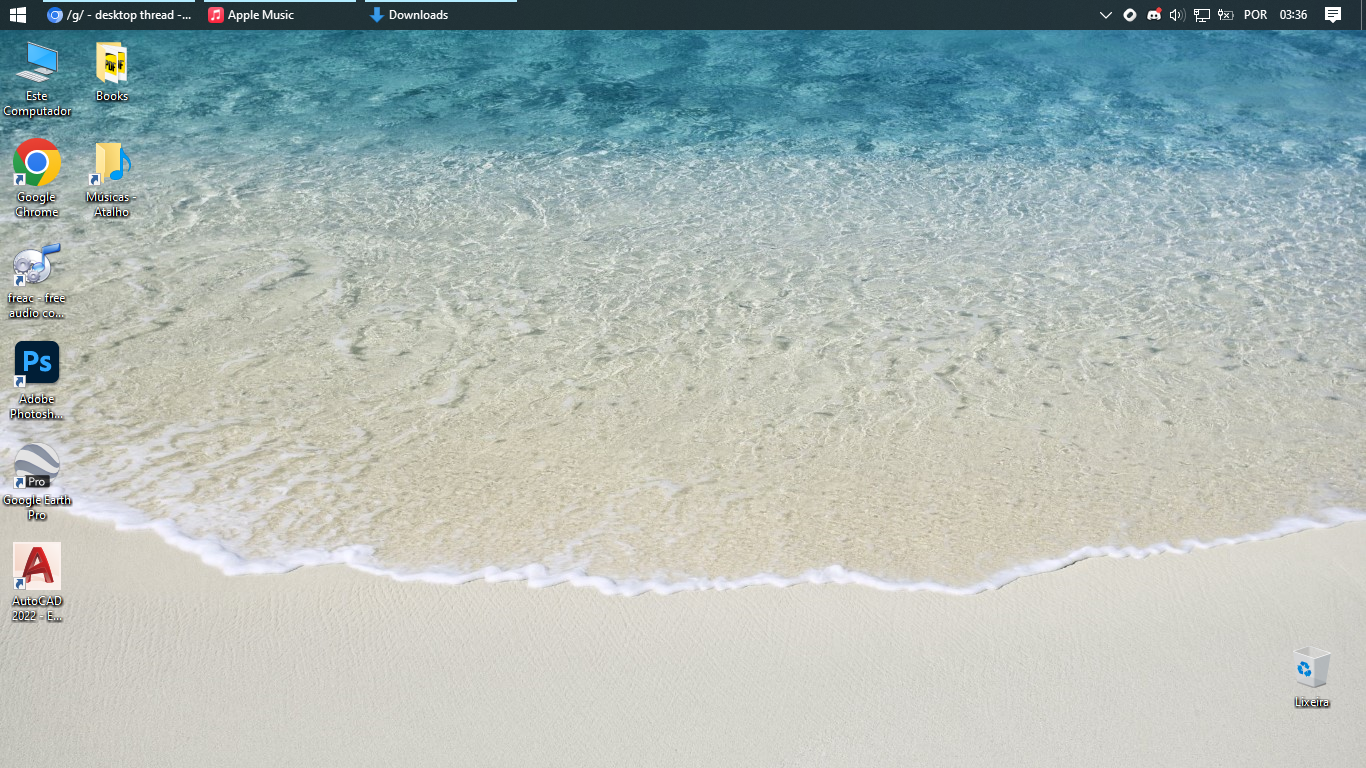Open the 03:36 clock calendar
Image resolution: width=1366 pixels, height=768 pixels.
coord(1293,15)
